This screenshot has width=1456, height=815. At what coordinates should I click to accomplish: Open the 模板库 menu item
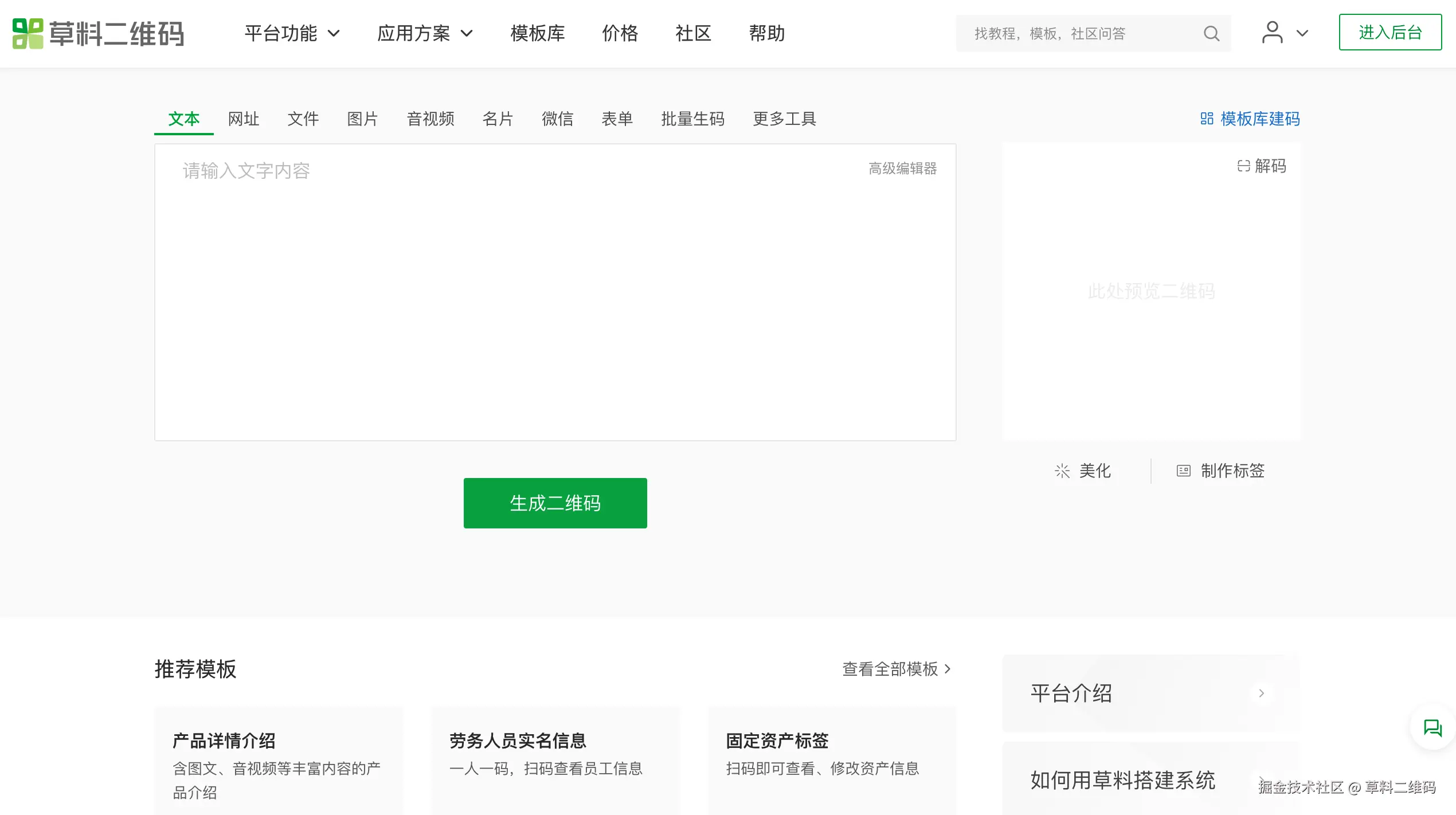coord(538,33)
